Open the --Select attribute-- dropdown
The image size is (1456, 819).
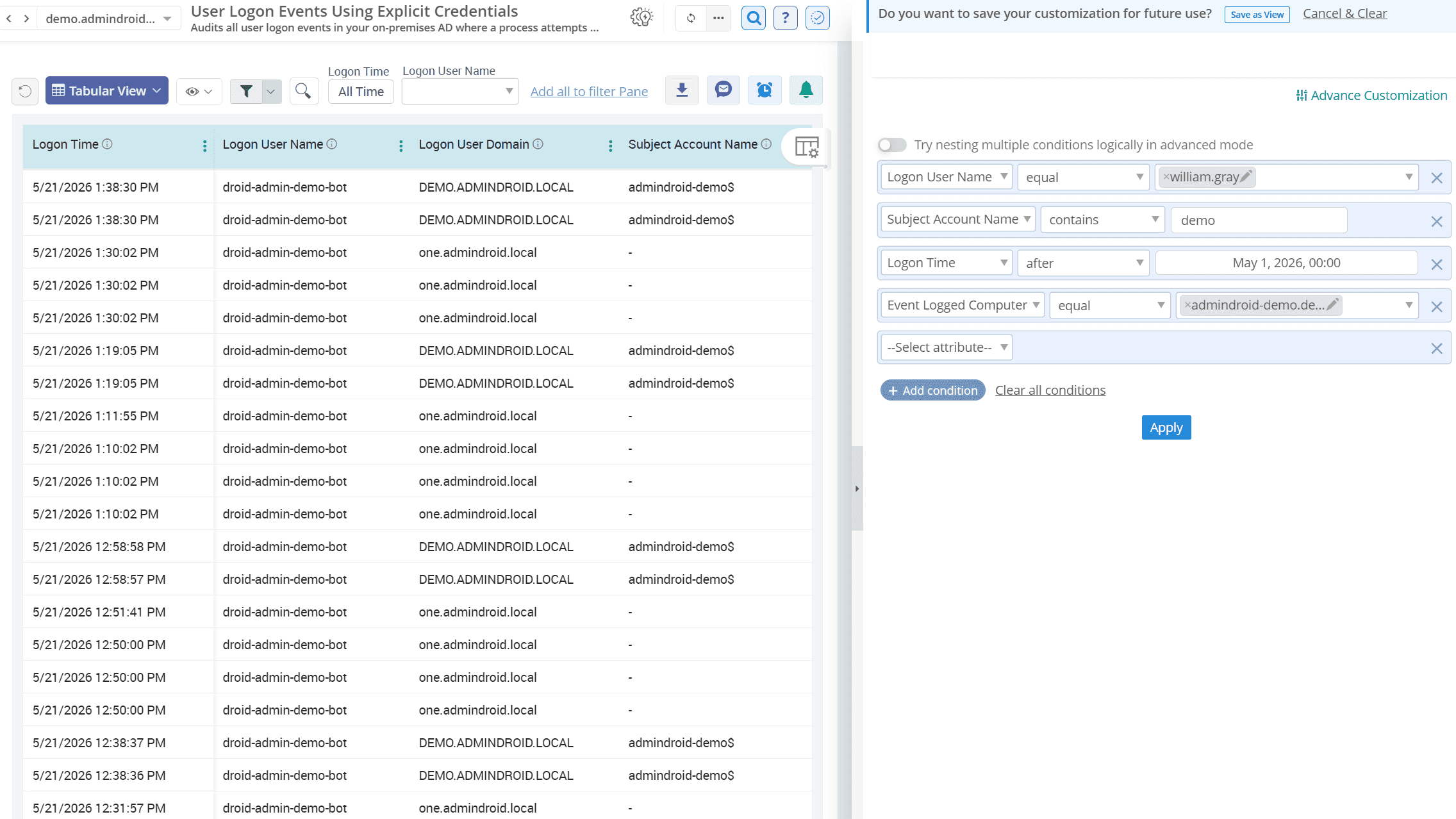point(947,347)
